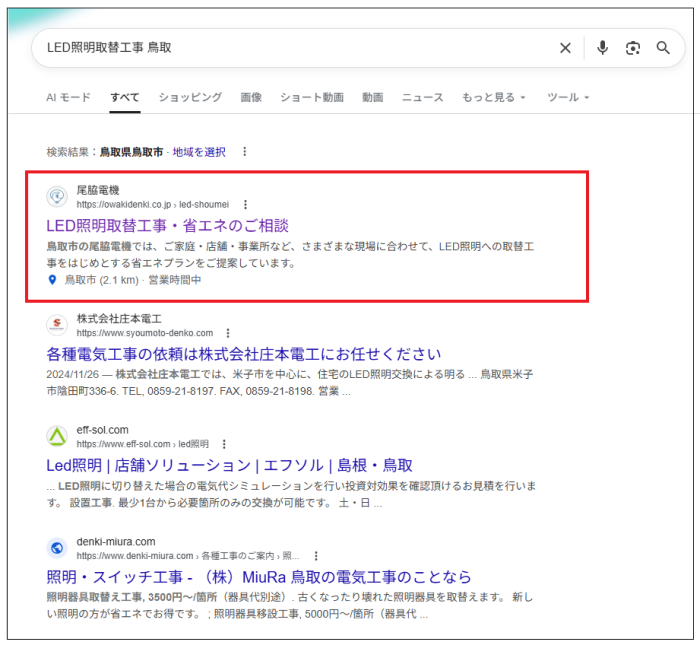Click the 株式会社庄本電工 site name

119,319
